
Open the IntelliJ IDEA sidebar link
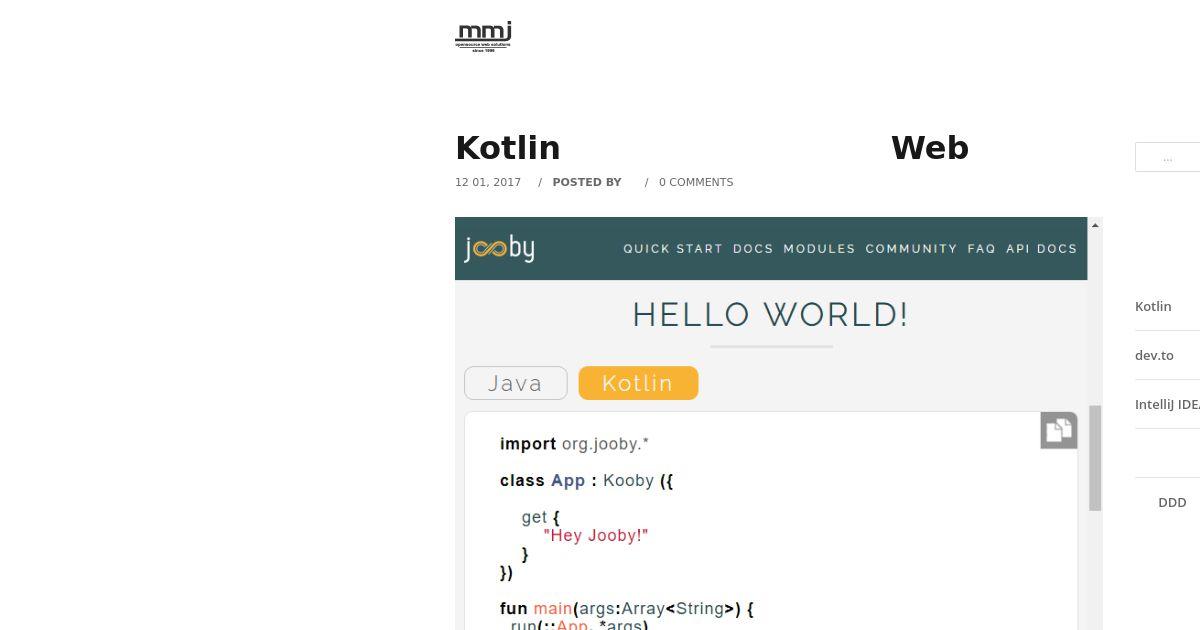pos(1167,404)
